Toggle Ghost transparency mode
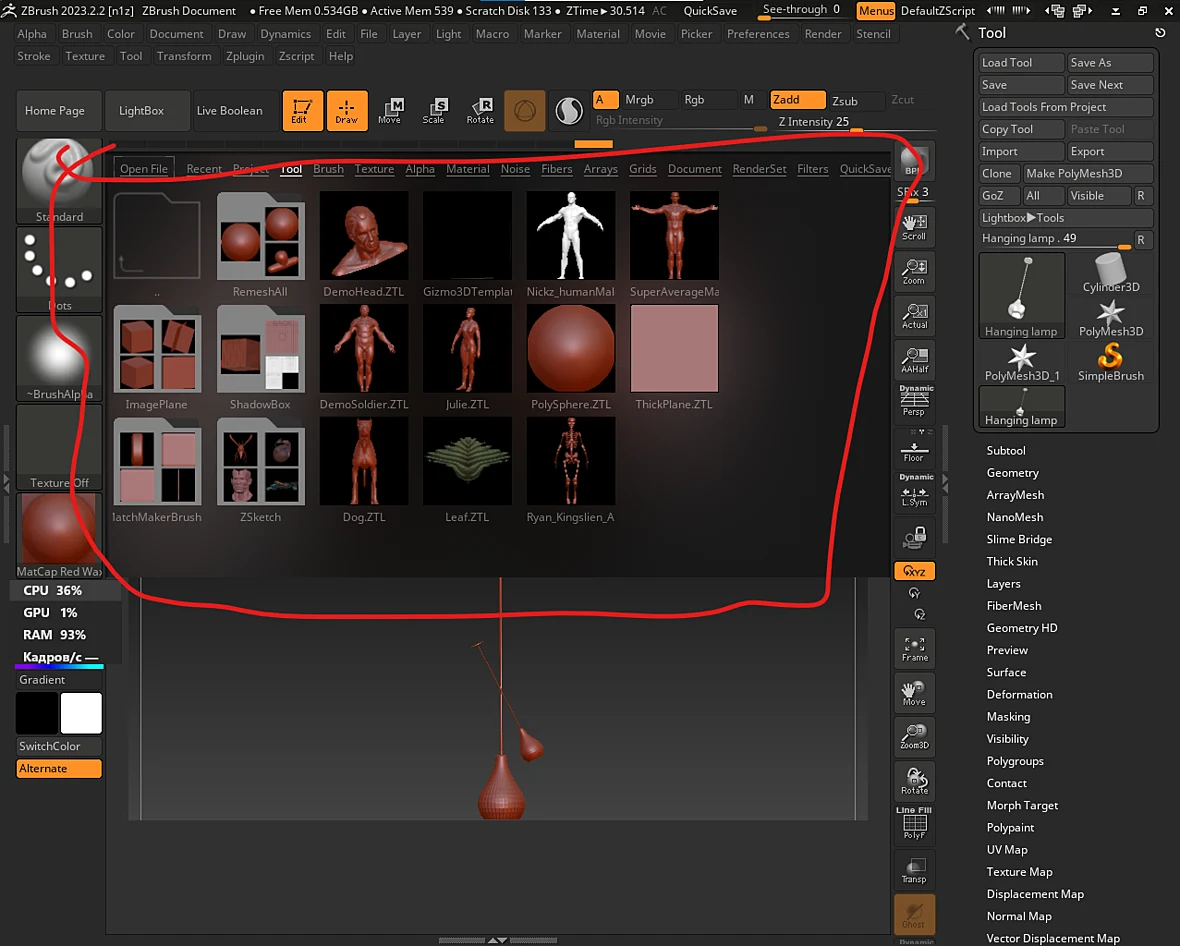This screenshot has width=1180, height=946. [x=914, y=914]
